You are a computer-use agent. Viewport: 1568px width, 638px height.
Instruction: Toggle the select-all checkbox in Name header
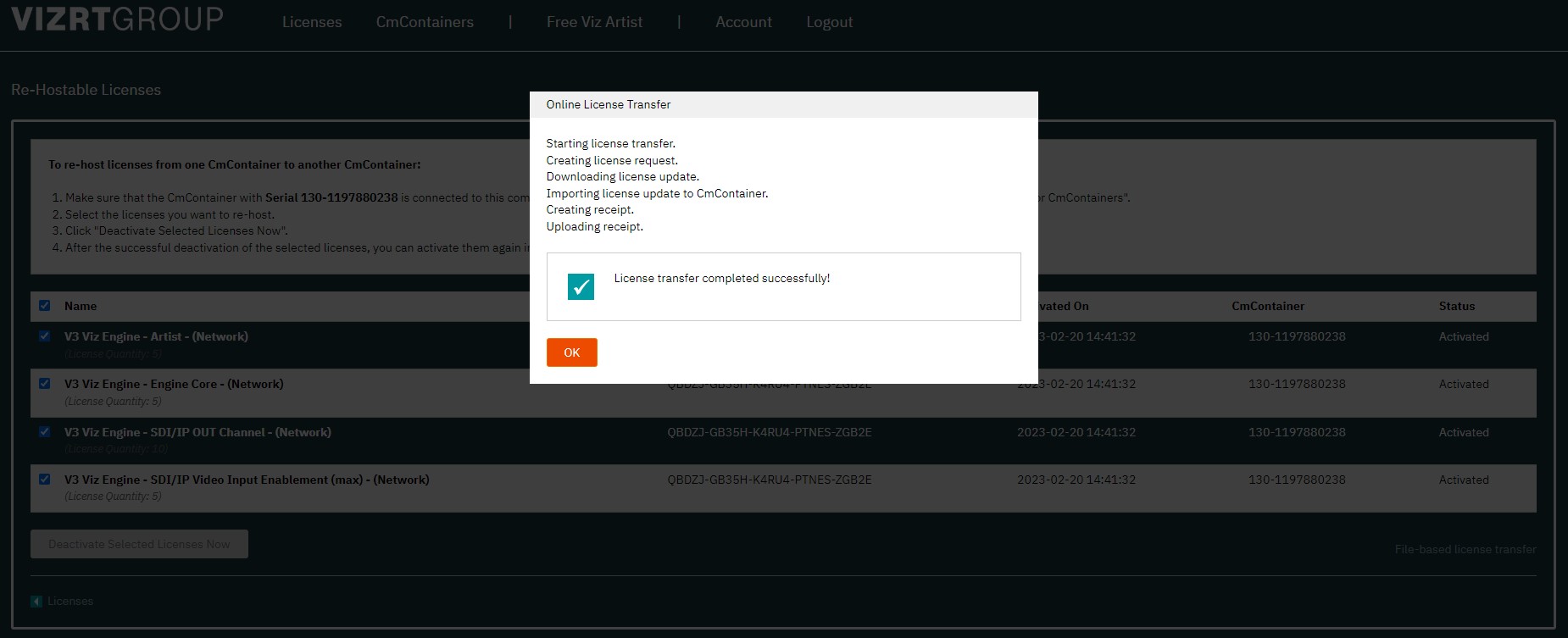(45, 306)
